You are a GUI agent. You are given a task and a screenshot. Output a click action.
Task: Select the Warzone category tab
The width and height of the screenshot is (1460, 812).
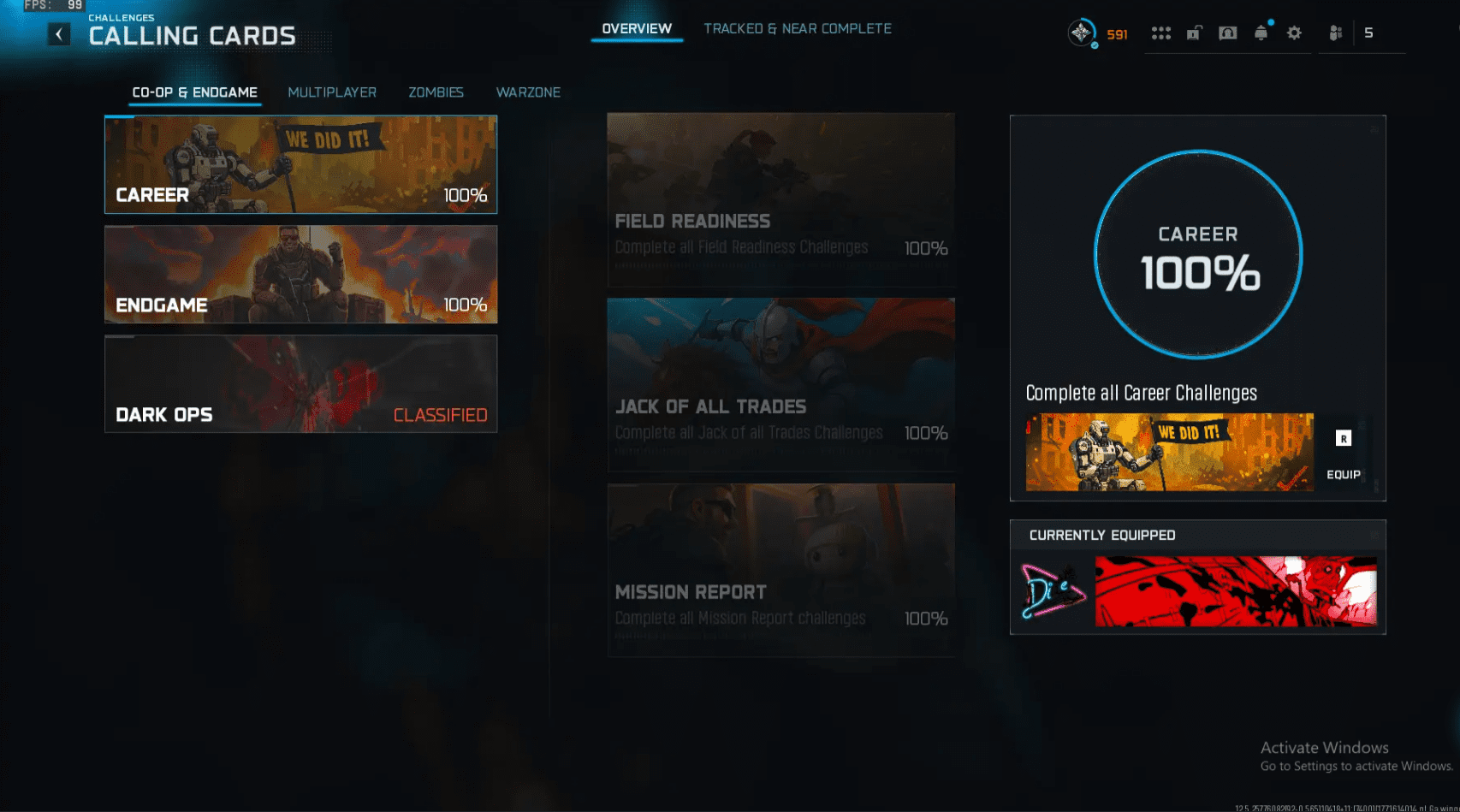coord(528,92)
